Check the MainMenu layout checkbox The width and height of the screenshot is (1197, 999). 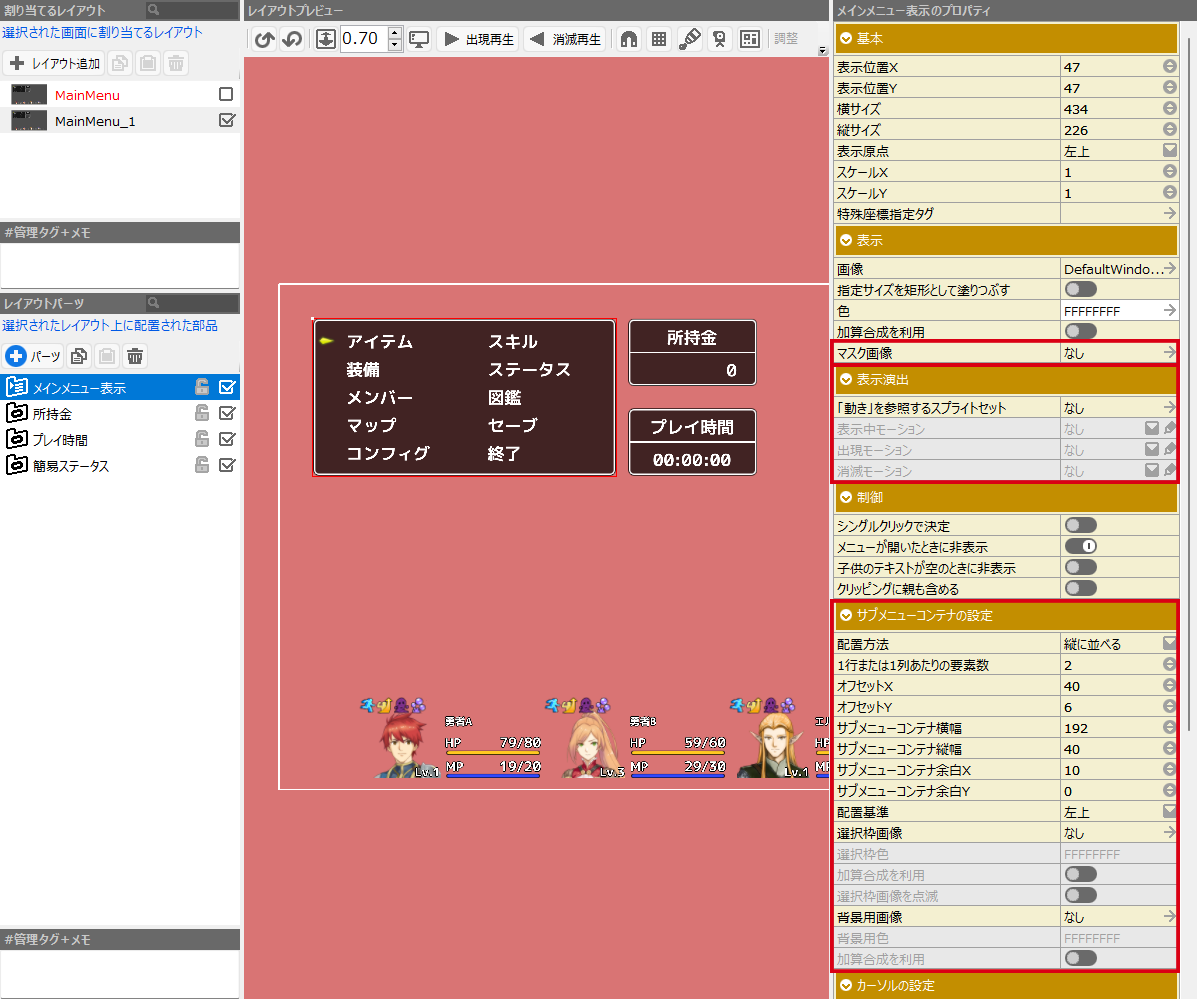click(226, 95)
